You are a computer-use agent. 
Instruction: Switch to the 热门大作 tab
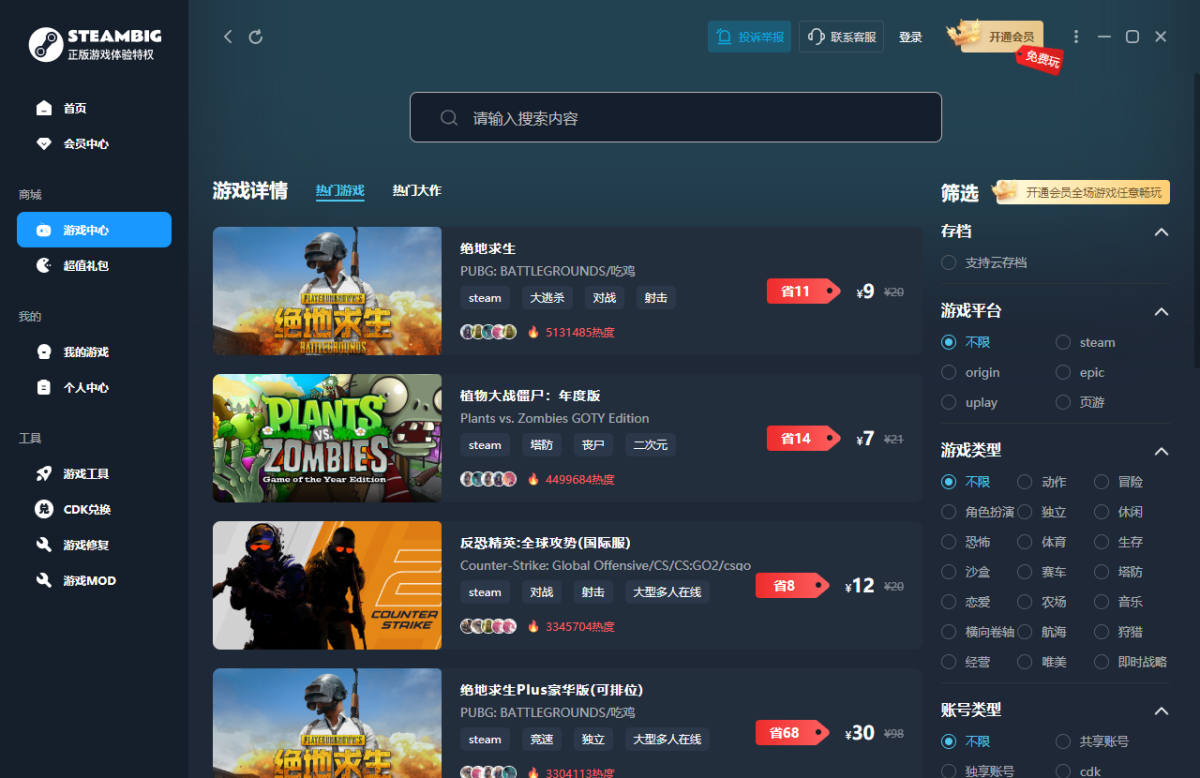point(416,191)
